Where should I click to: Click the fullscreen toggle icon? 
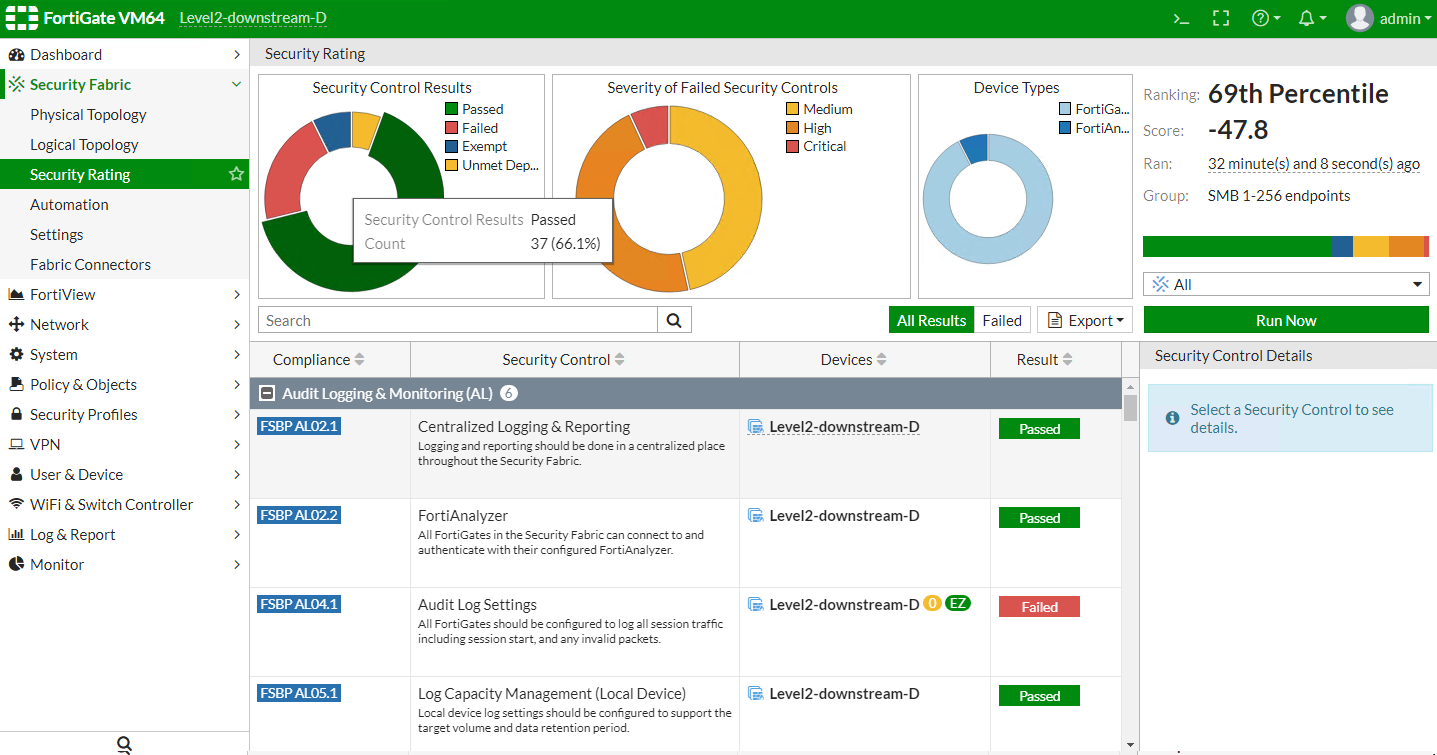[x=1220, y=18]
